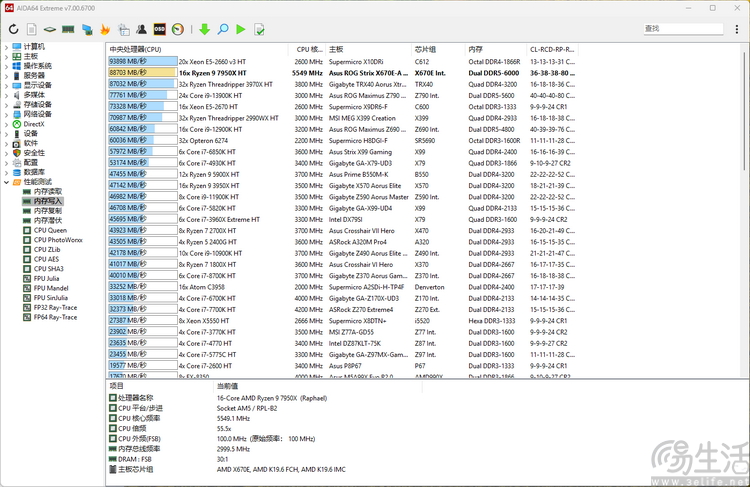Select the 32x Opteron 6274 row
This screenshot has height=487, width=750.
[x=342, y=141]
